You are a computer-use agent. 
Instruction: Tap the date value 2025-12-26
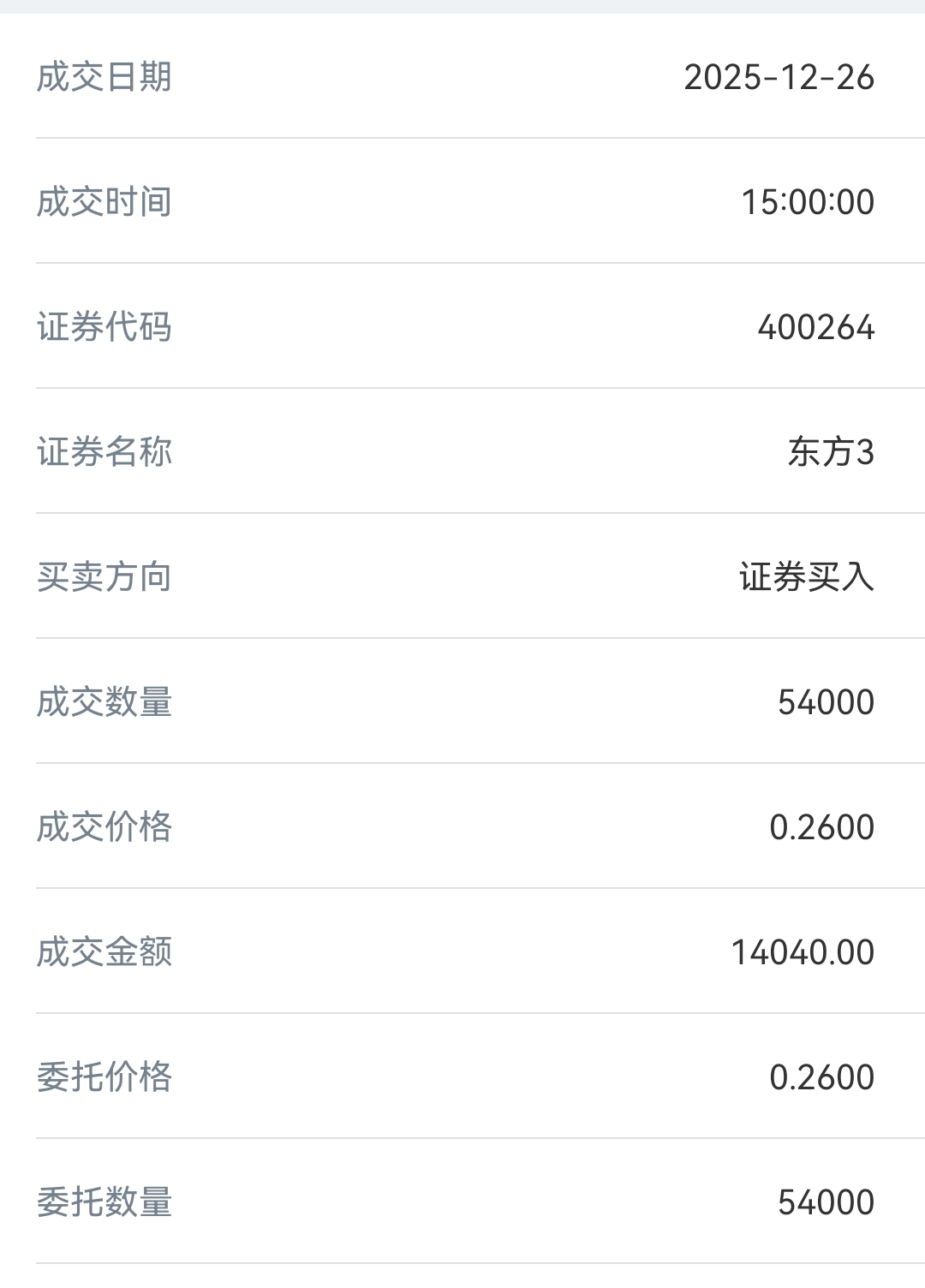(779, 77)
